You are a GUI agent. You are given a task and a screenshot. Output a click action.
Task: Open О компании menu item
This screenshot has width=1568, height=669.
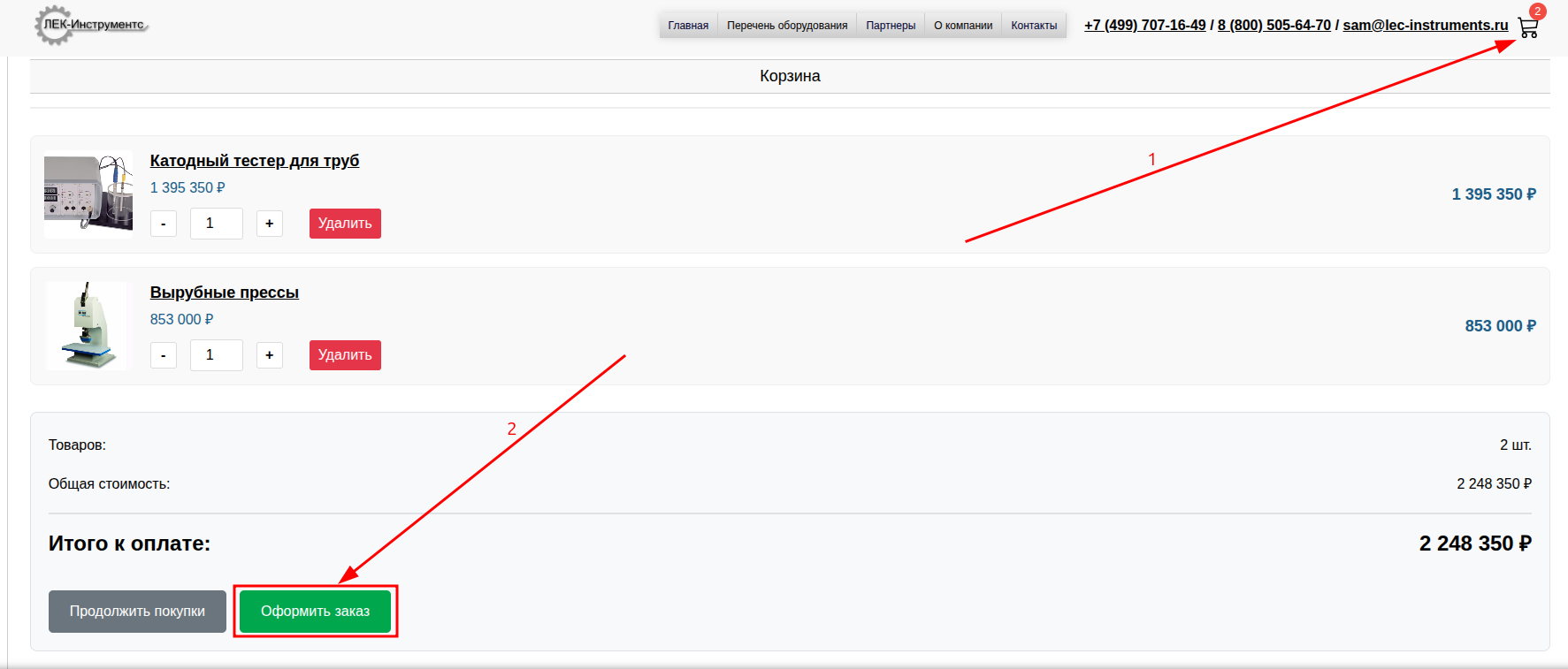[962, 26]
